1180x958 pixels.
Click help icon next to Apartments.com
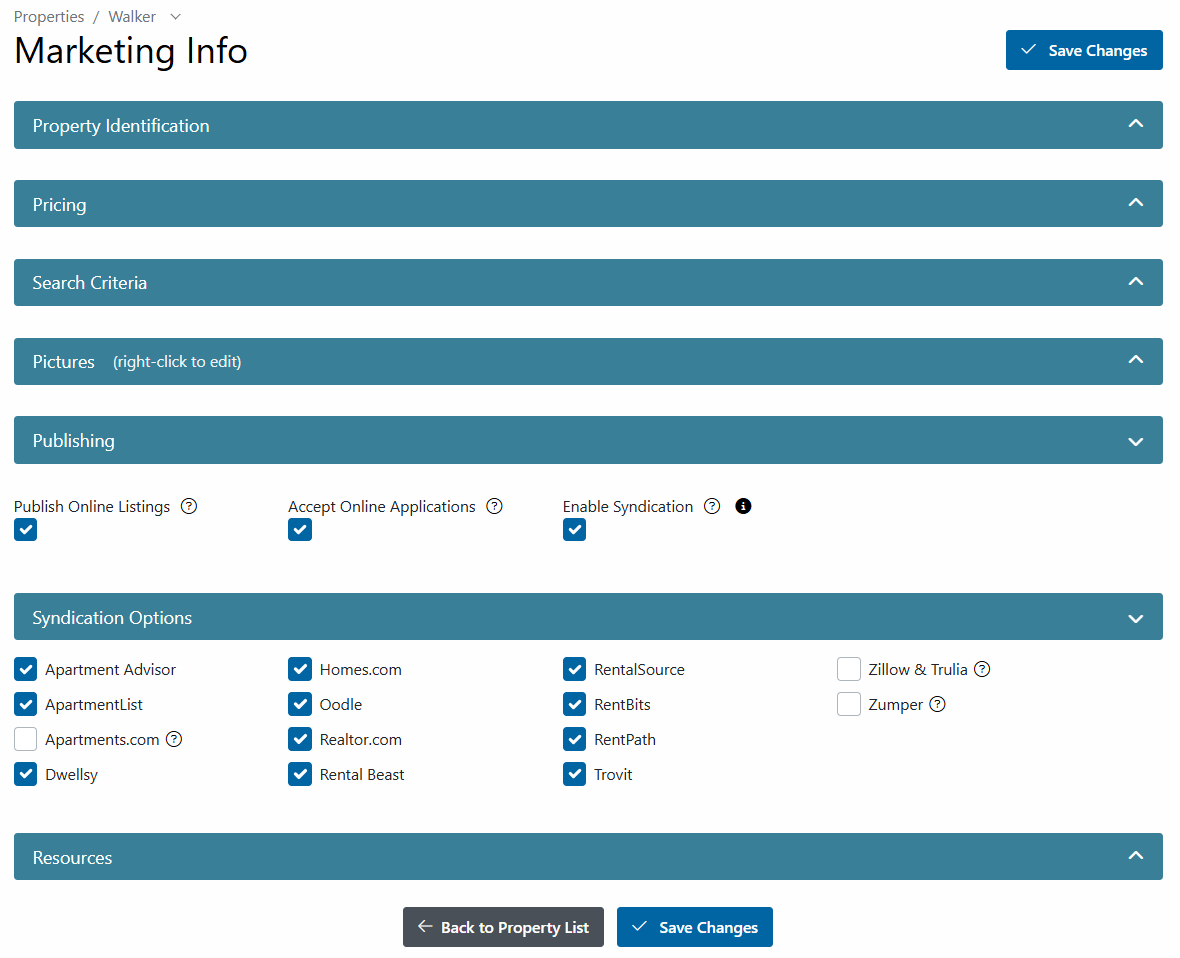pos(174,739)
